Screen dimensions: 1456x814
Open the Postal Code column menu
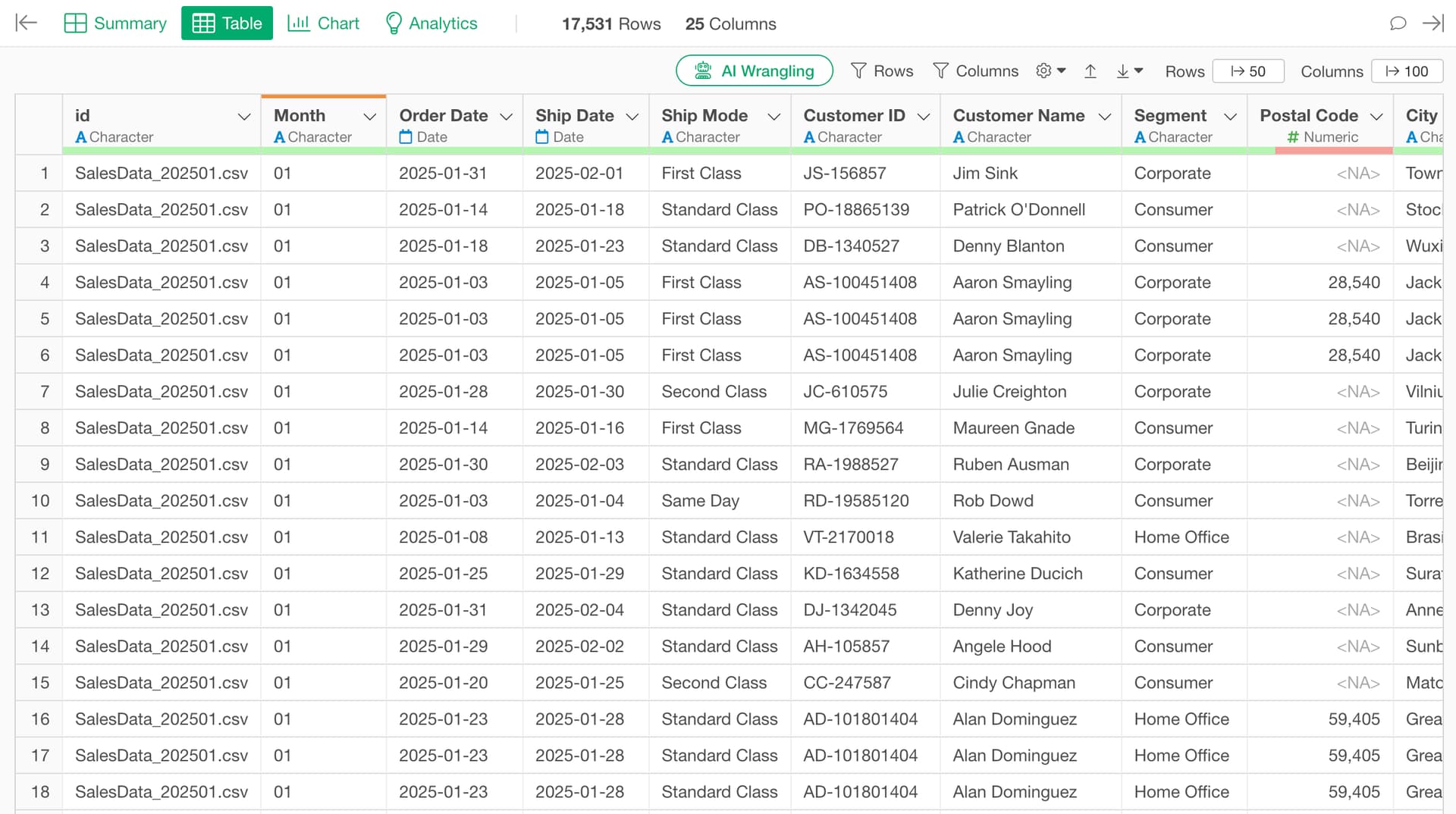1376,117
